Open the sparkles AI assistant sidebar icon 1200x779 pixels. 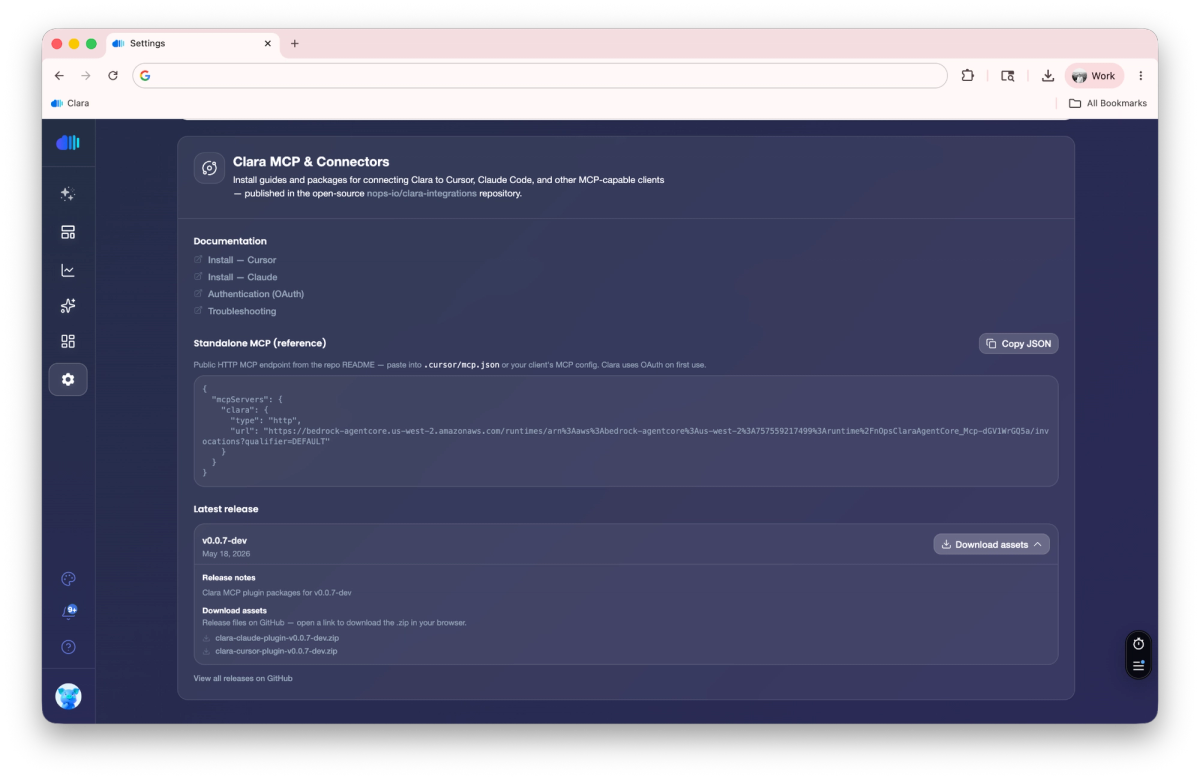point(68,194)
